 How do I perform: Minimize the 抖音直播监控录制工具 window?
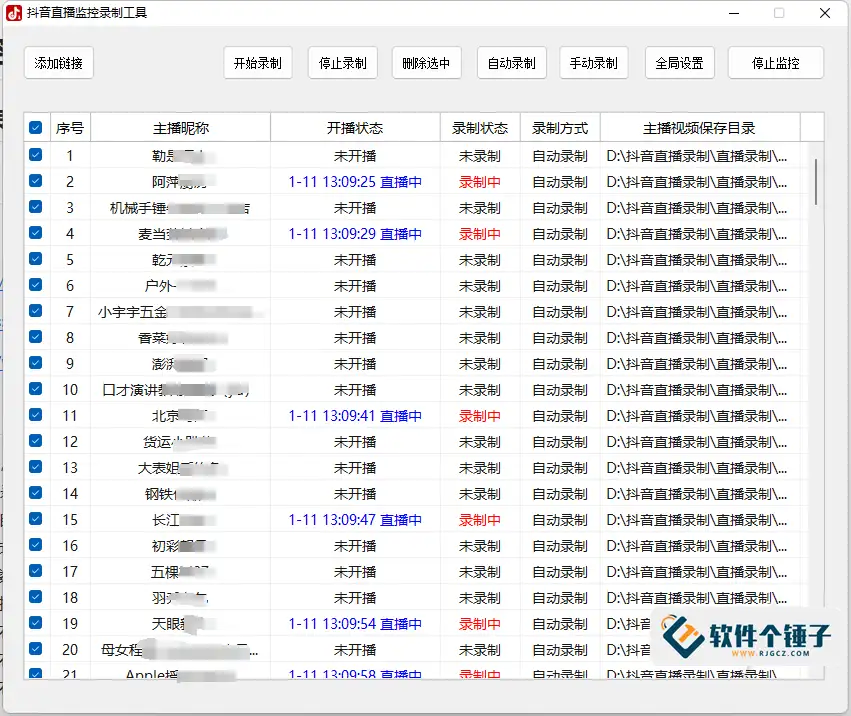[x=734, y=13]
